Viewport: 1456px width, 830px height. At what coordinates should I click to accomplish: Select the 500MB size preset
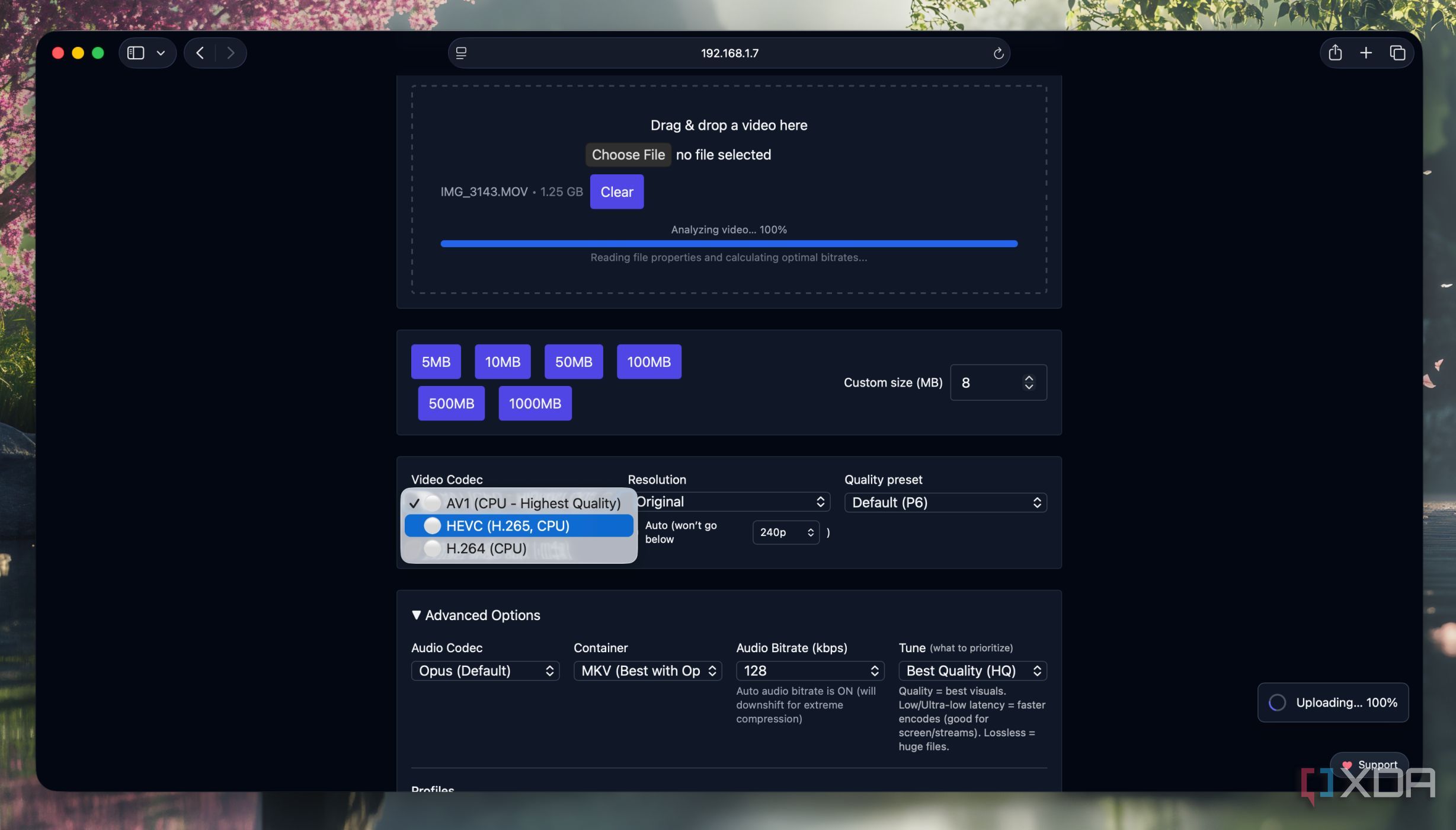tap(452, 403)
